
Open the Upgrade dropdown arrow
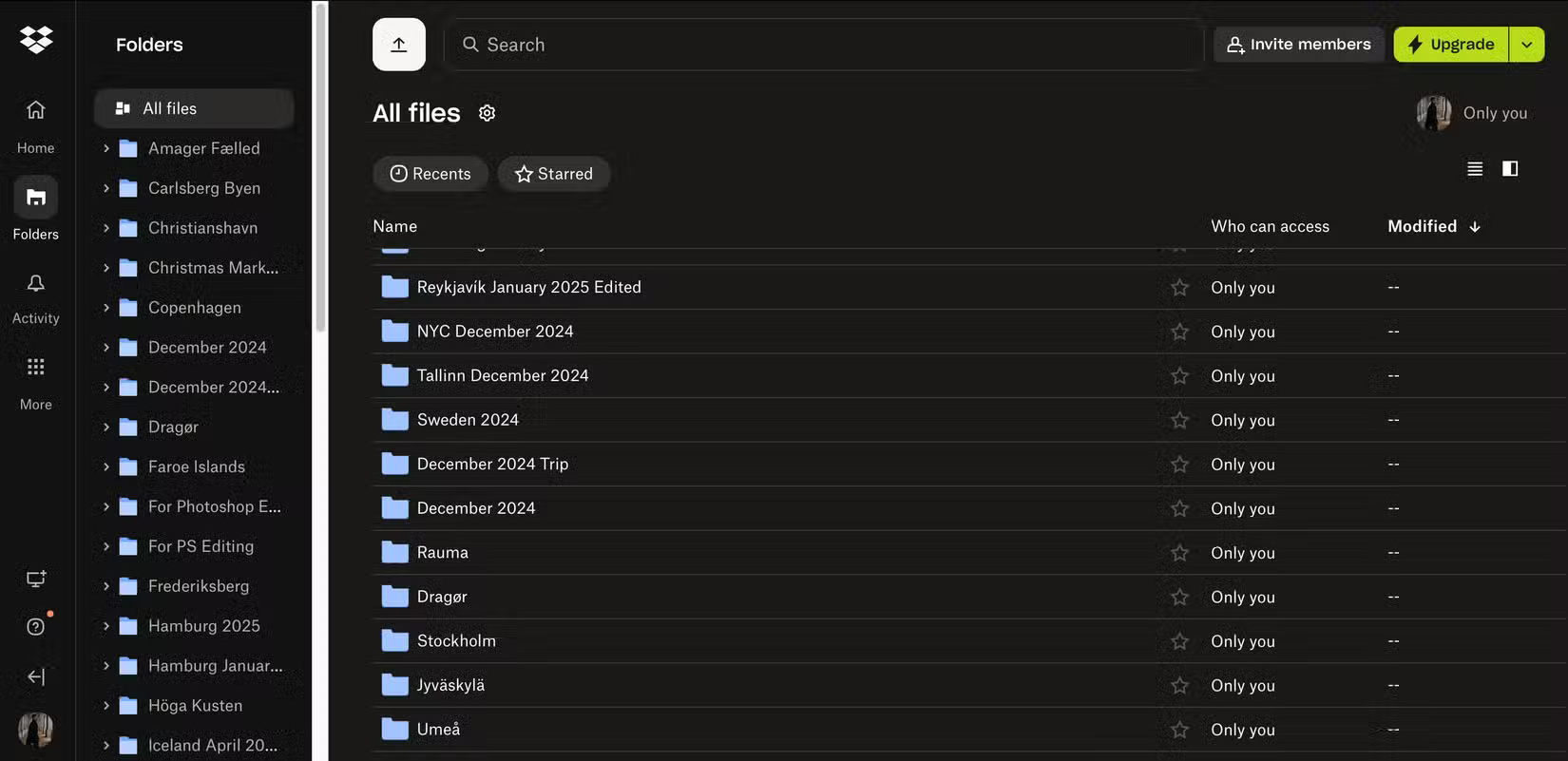coord(1526,45)
